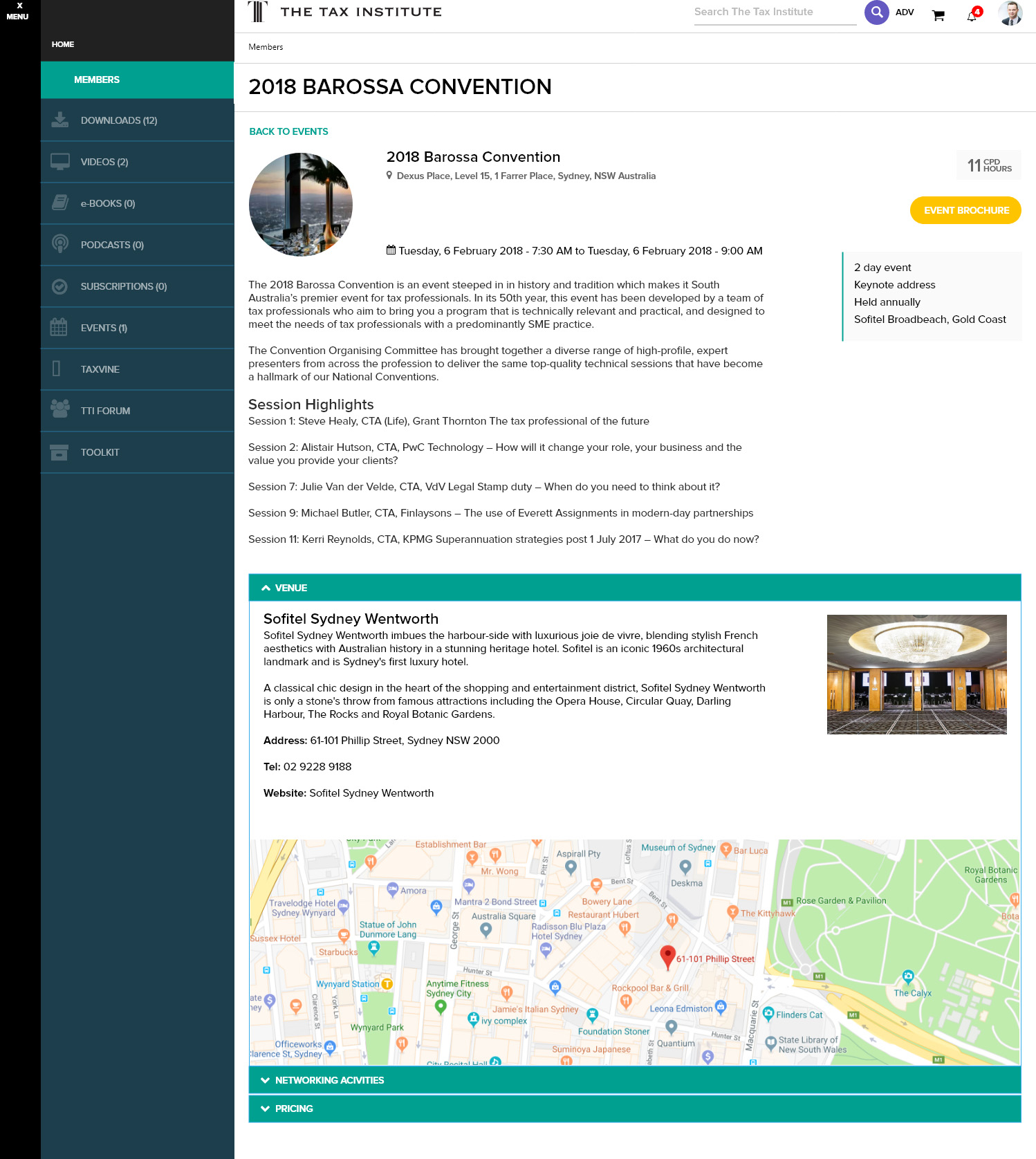Focus the Search The Tax Institute field
1036x1159 pixels.
[x=775, y=12]
